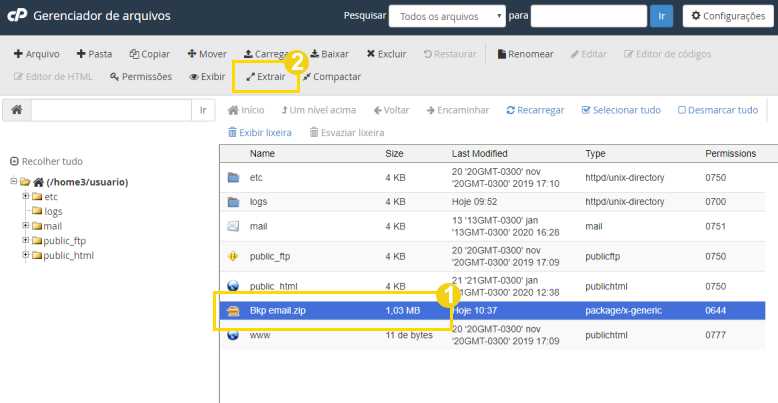Screen dimensions: 778x403
Task: Click the Restaurar toolbar button
Action: click(450, 54)
